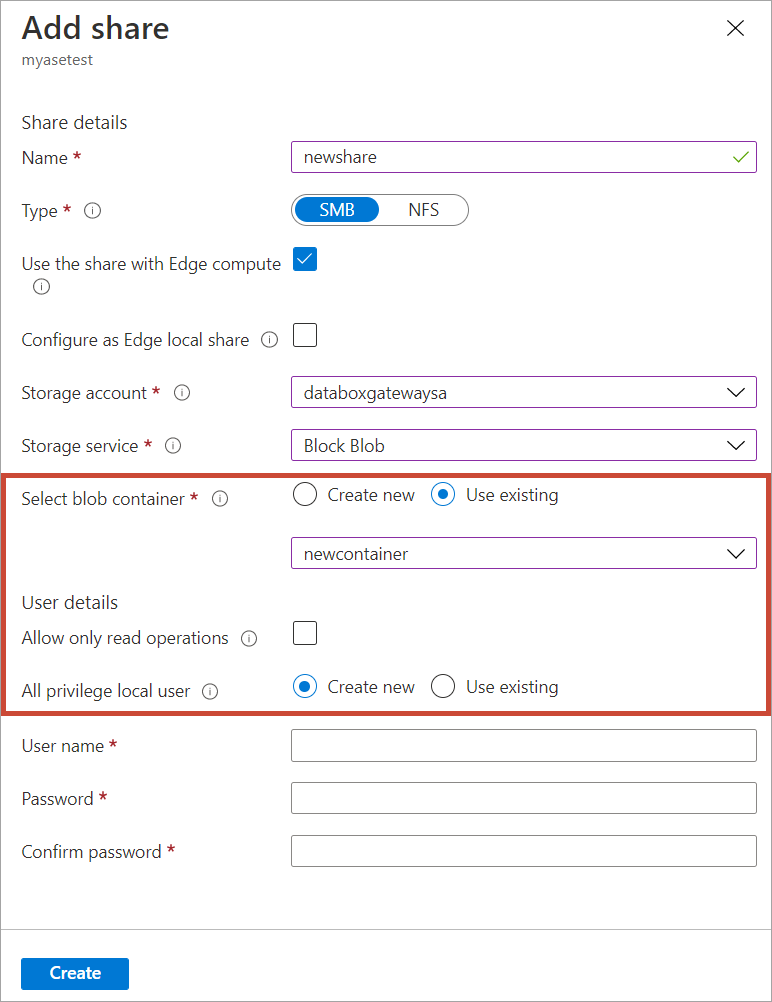This screenshot has width=772, height=1002.
Task: Choose Use existing for All privilege local user
Action: tap(443, 686)
